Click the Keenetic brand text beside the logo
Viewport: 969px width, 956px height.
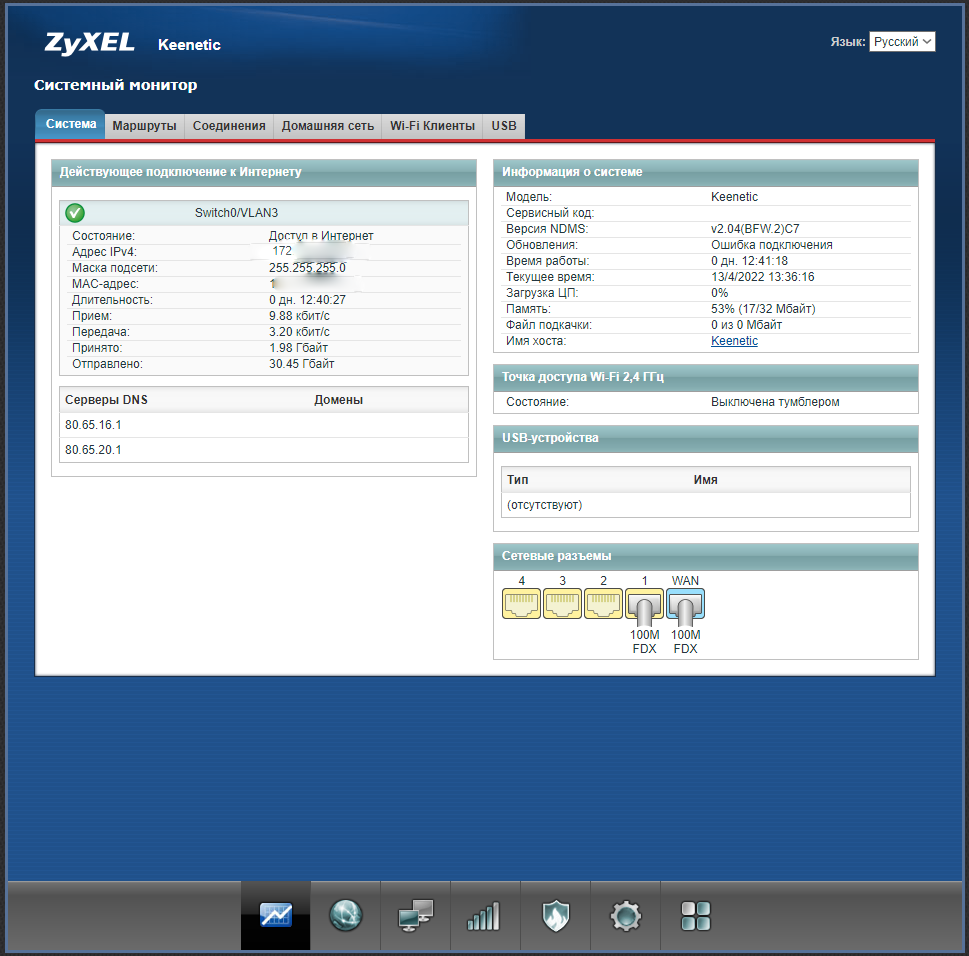[189, 44]
